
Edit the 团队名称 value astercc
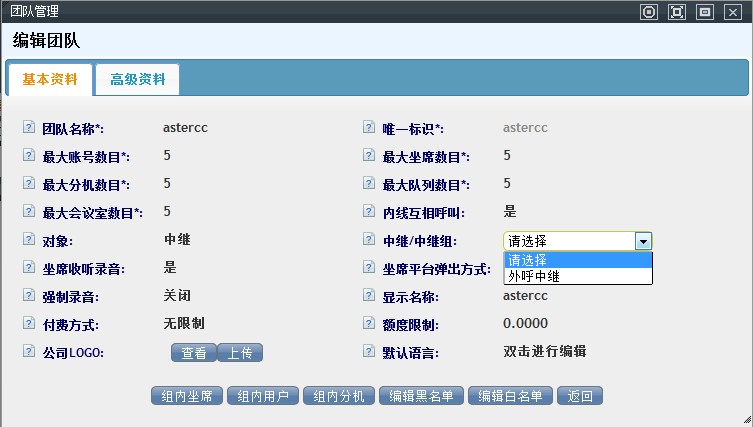[x=185, y=128]
